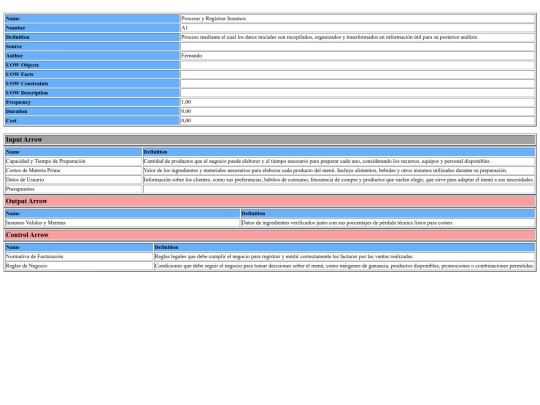Select the author value 'Fernando'
This screenshot has height=405, width=540.
point(191,56)
